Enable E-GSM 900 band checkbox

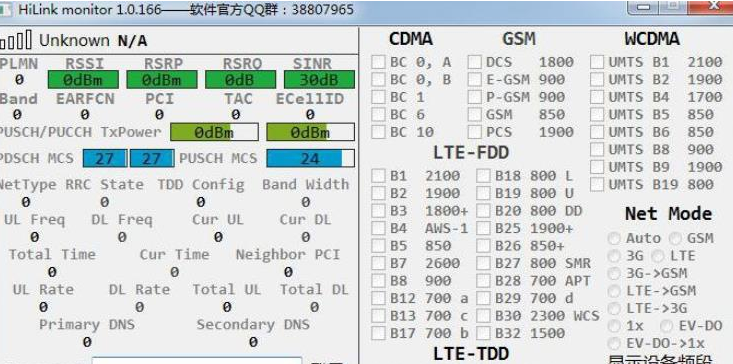(474, 79)
